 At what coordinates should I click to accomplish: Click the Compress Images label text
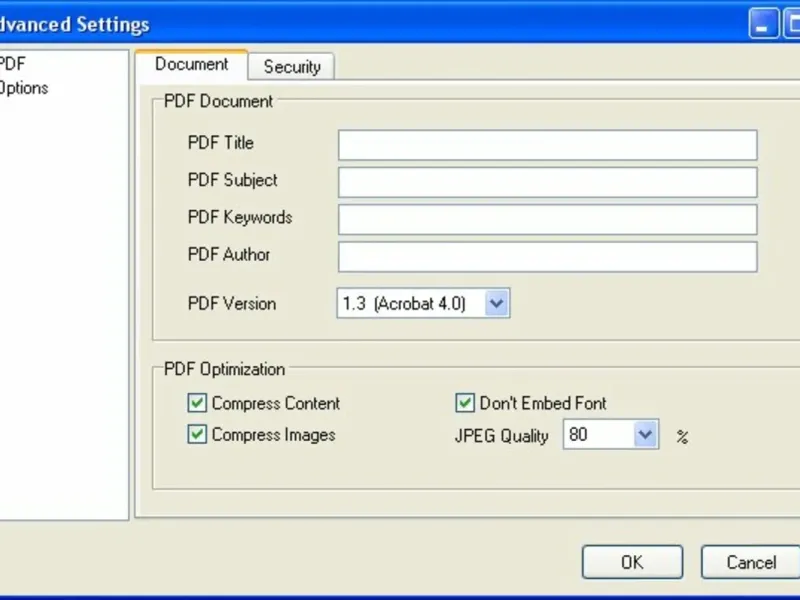pyautogui.click(x=273, y=435)
